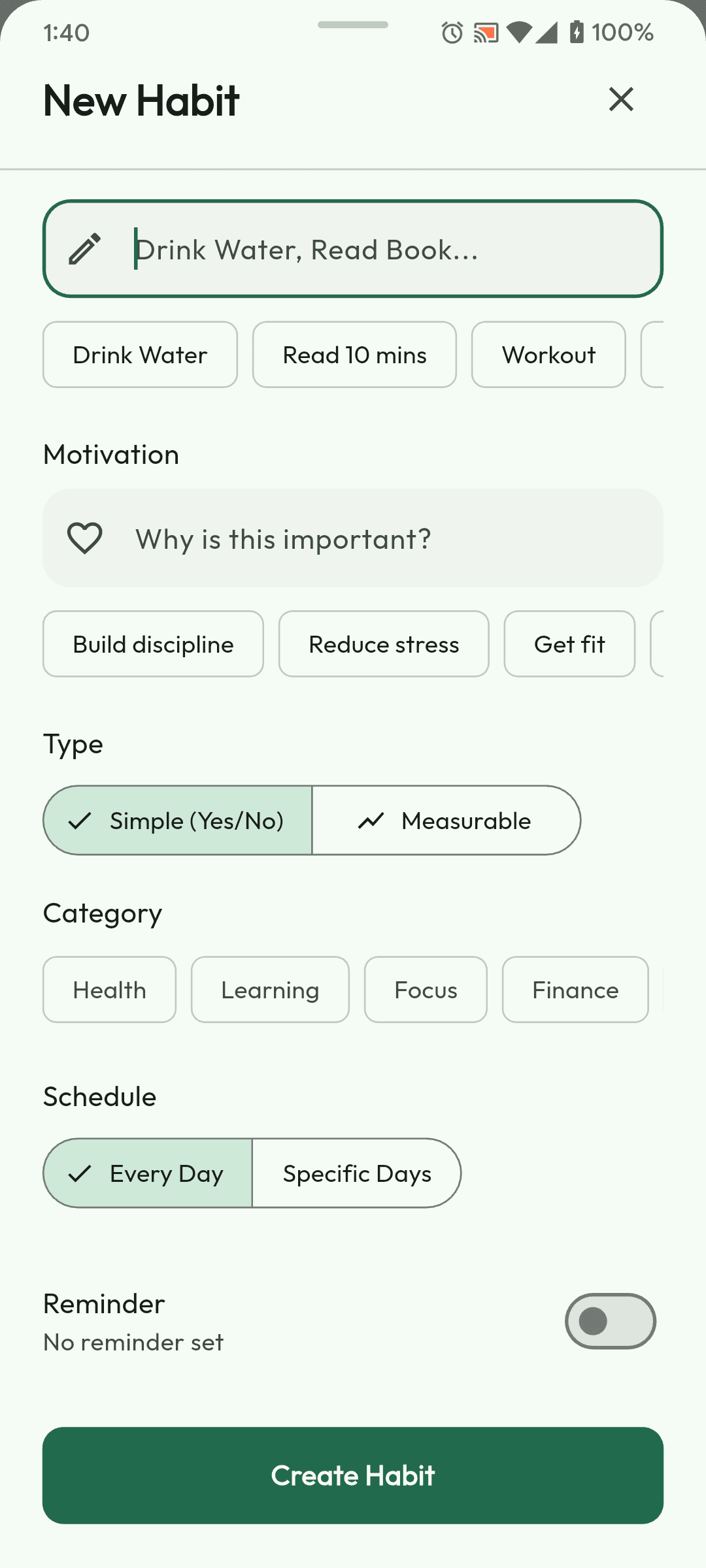This screenshot has width=706, height=1568.
Task: Click the heart icon in the motivation field
Action: [x=84, y=537]
